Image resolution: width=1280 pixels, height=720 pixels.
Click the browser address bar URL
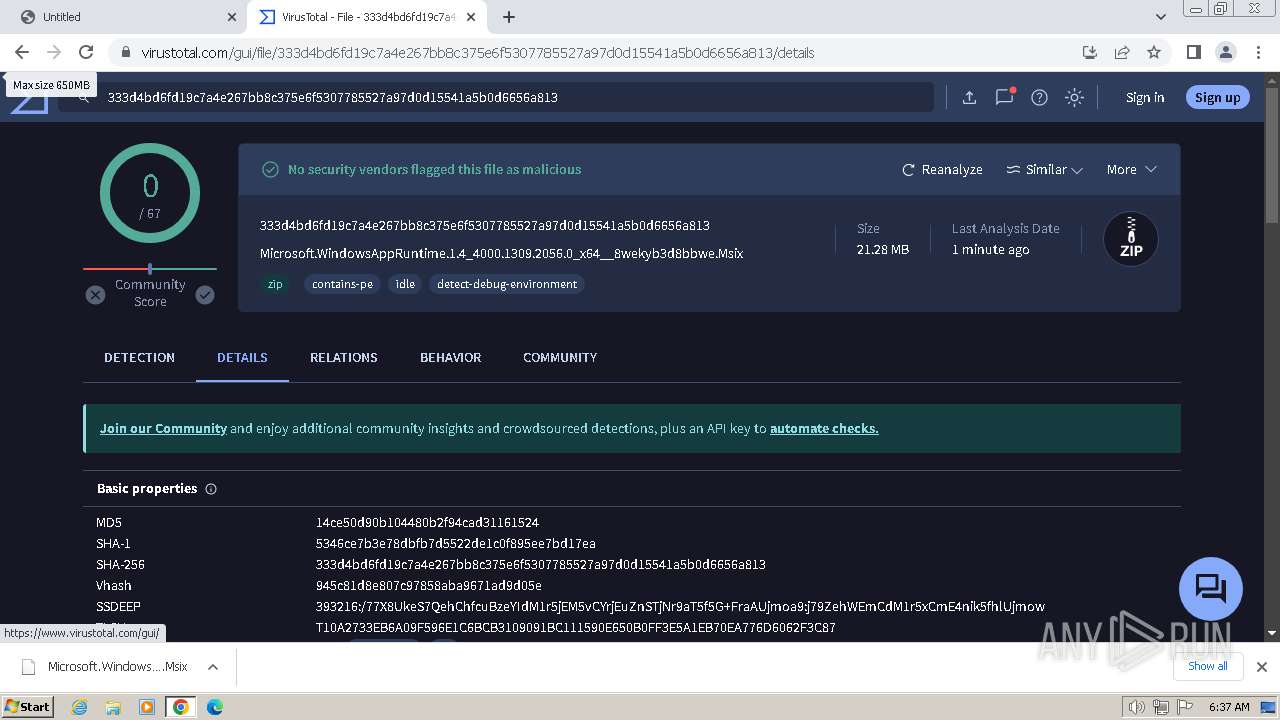[x=478, y=53]
